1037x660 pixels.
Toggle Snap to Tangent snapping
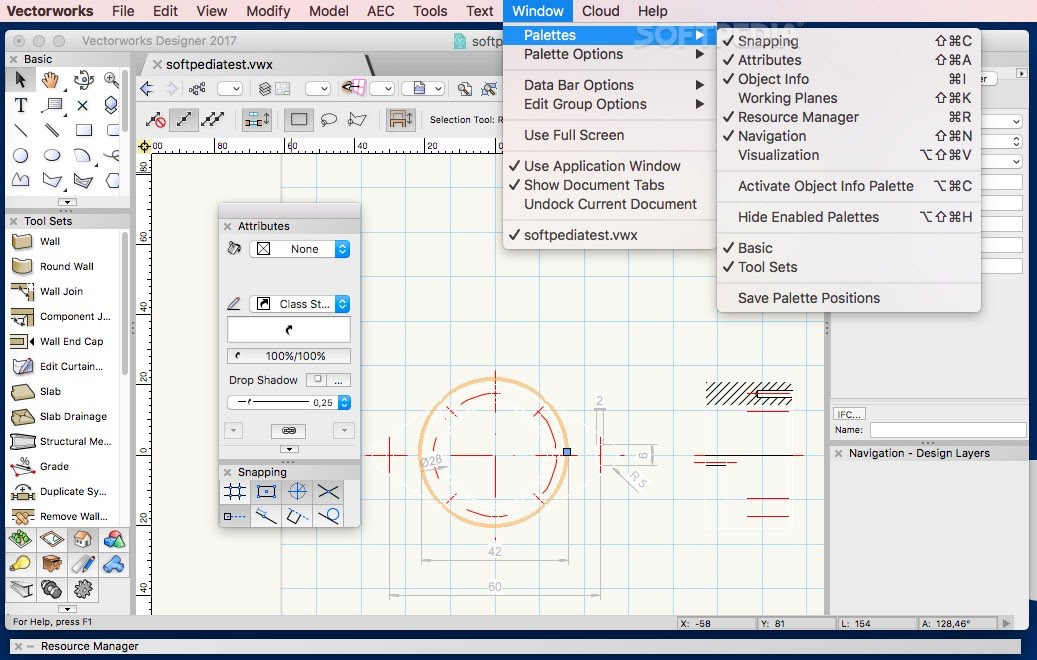(329, 516)
